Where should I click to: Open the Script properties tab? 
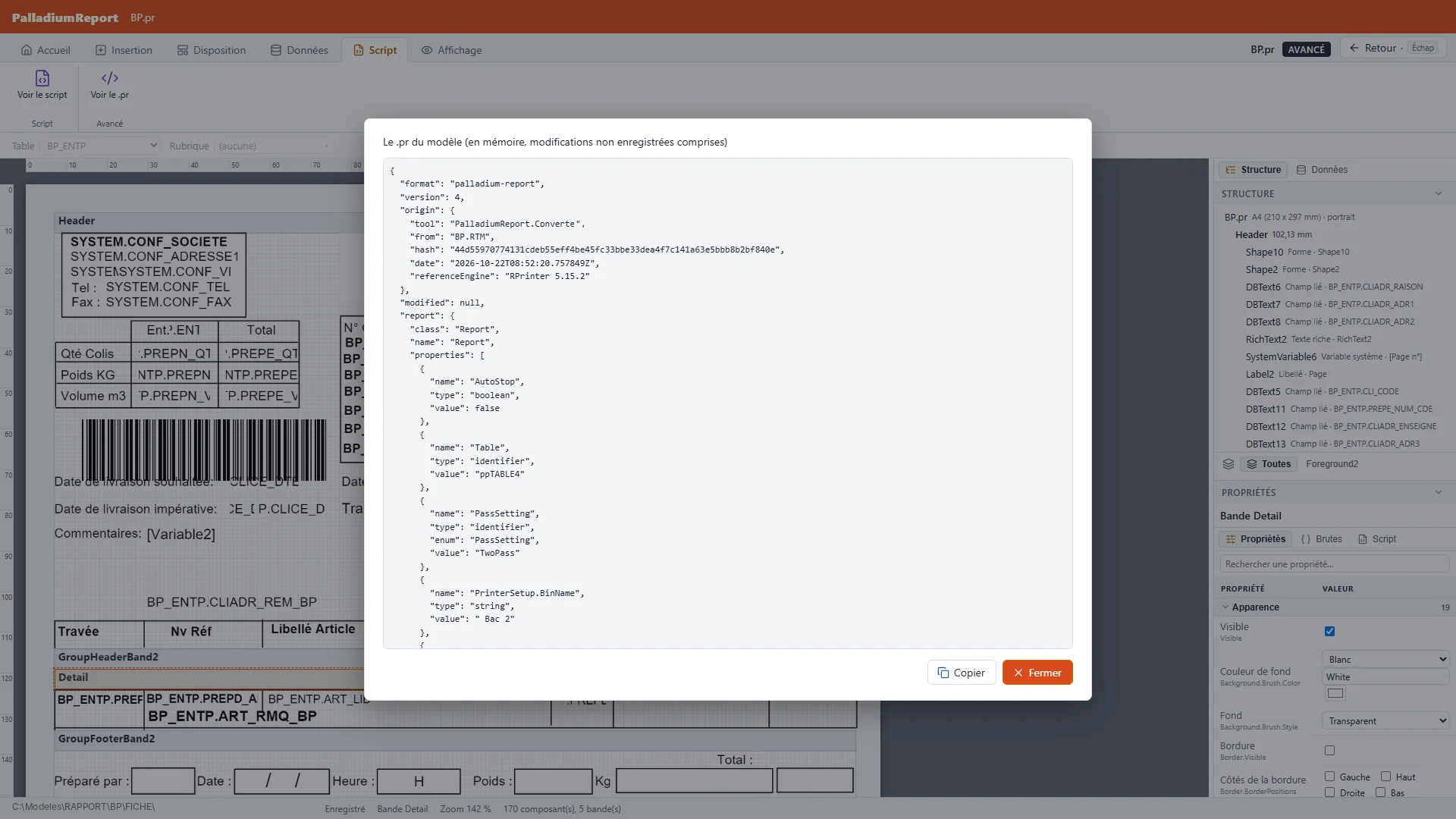[x=1376, y=539]
